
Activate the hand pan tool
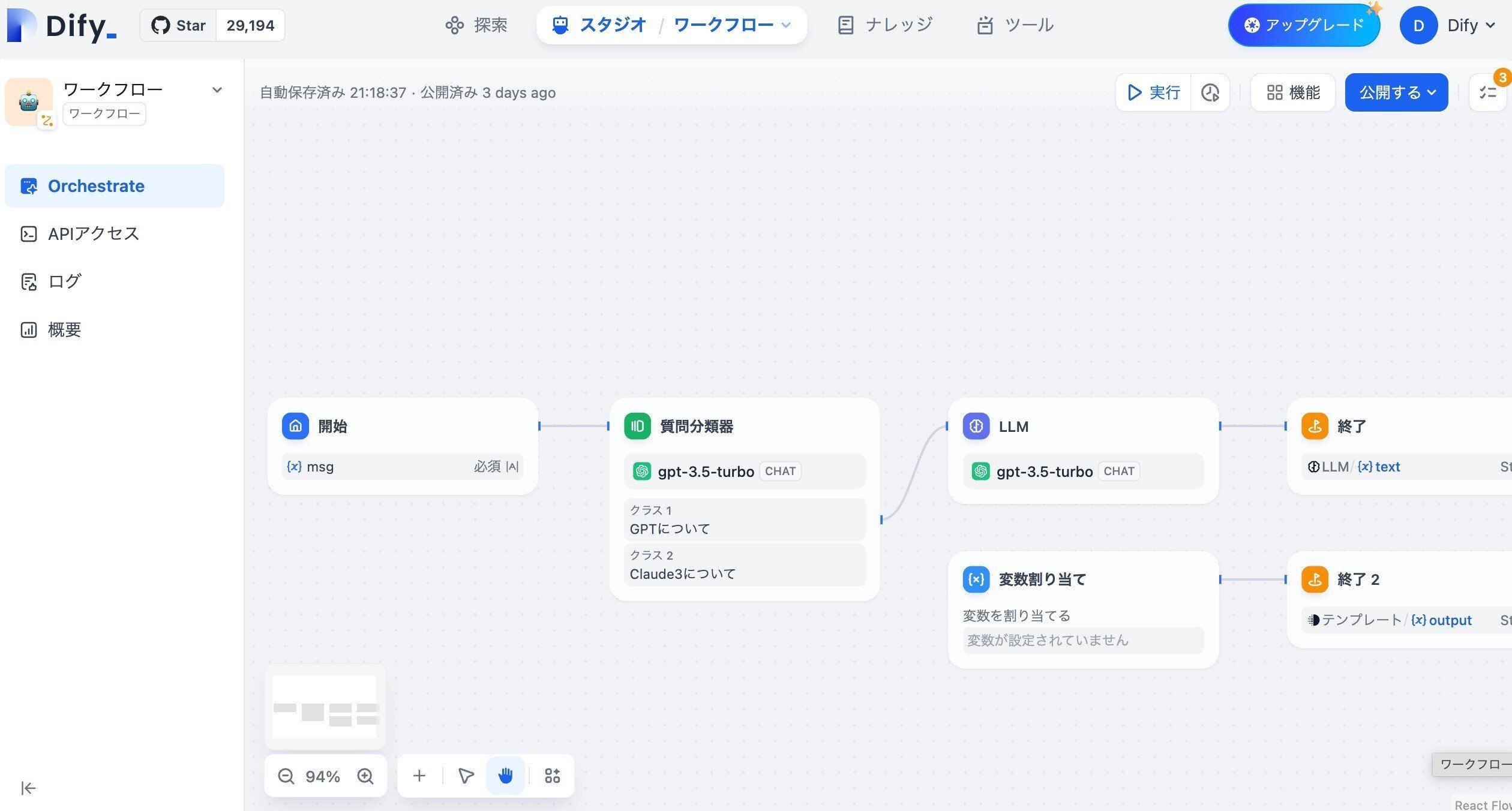pos(505,776)
